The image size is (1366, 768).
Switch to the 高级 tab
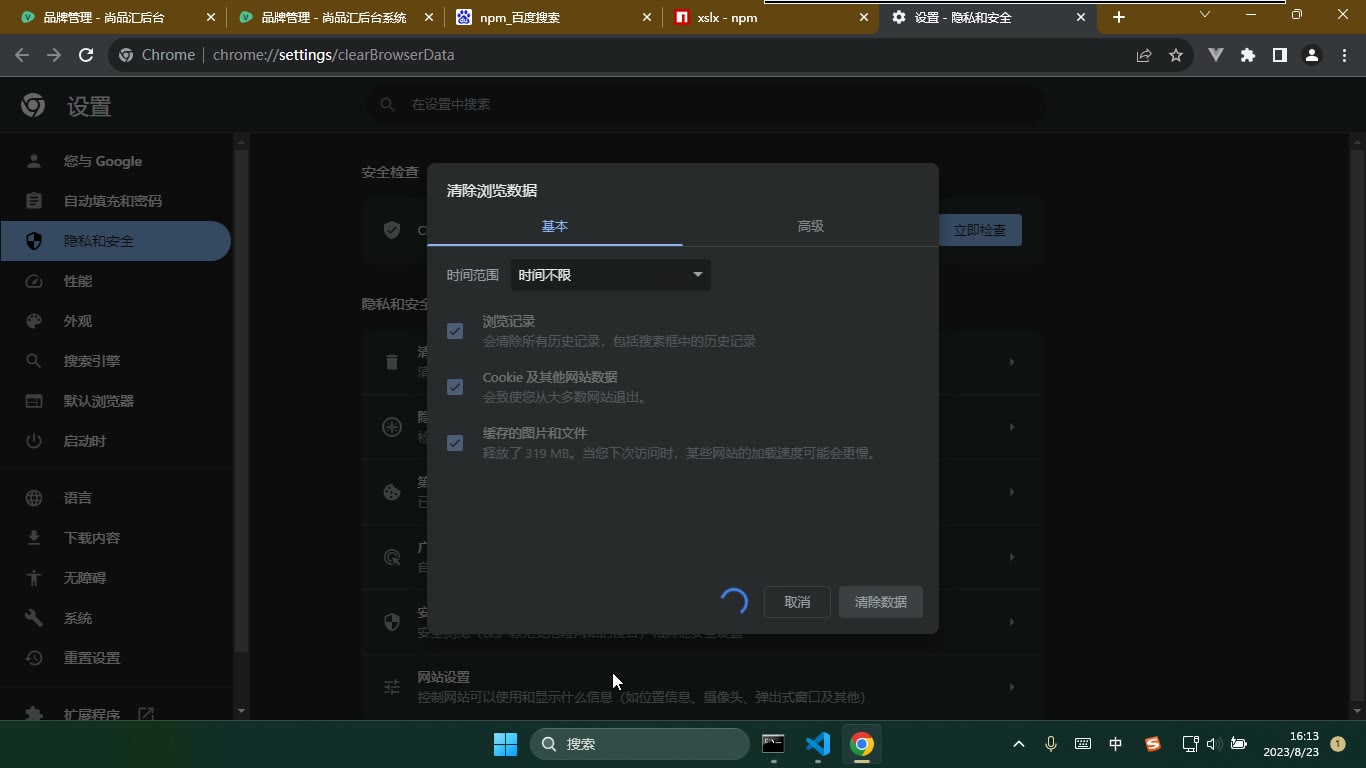811,226
